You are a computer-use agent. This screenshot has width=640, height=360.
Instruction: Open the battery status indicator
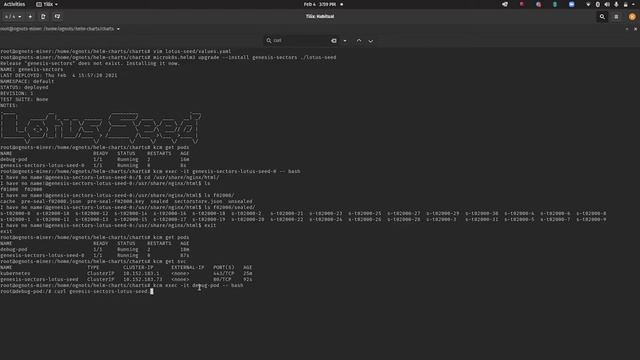click(x=625, y=4)
